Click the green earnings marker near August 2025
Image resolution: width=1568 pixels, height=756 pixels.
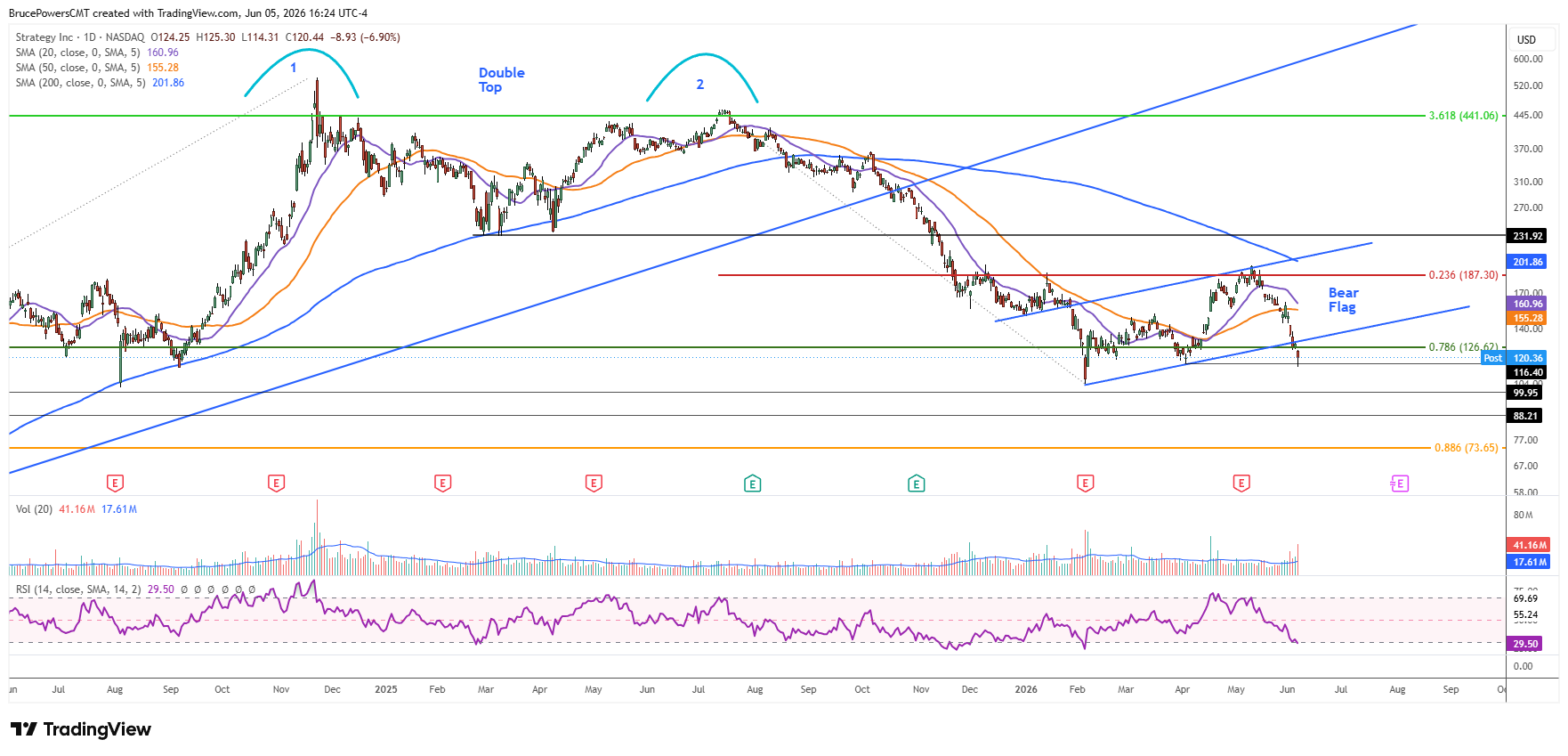point(753,484)
